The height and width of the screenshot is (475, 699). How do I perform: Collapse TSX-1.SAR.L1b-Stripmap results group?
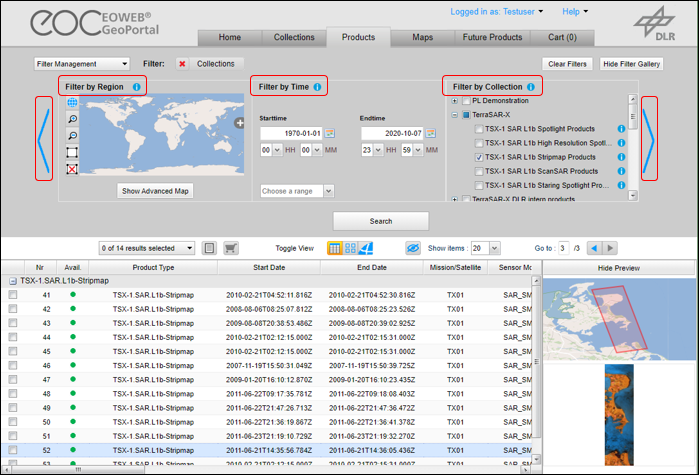[x=13, y=281]
